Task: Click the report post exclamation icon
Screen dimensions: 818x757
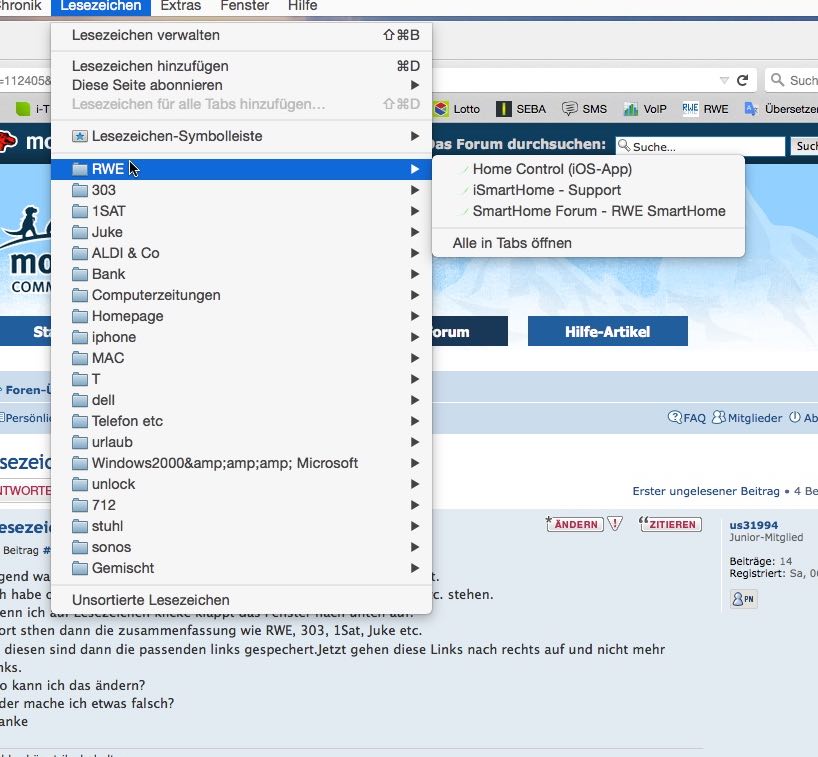Action: 615,524
